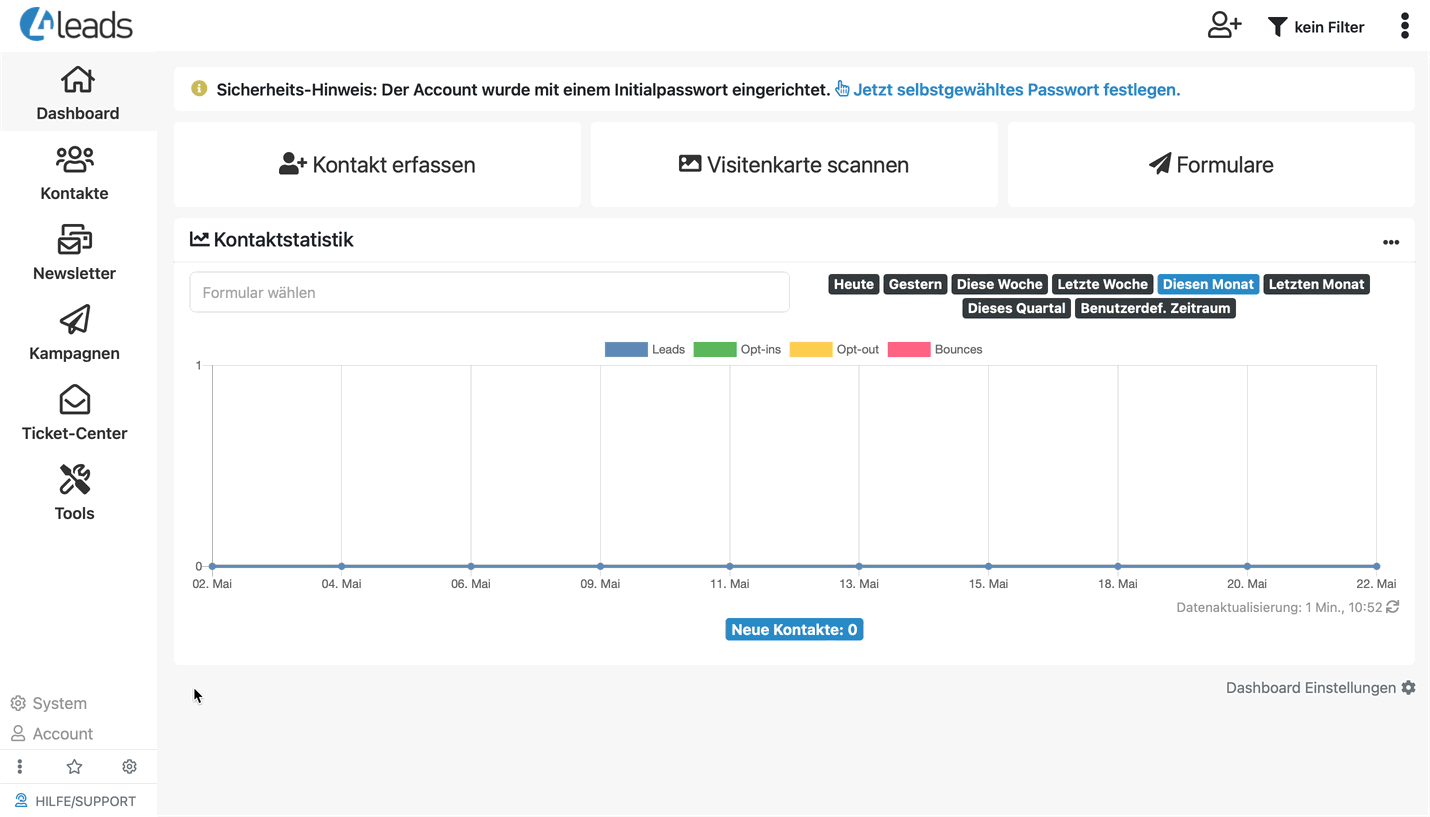This screenshot has width=1430, height=817.
Task: Open the kein Filter dropdown
Action: point(1316,27)
